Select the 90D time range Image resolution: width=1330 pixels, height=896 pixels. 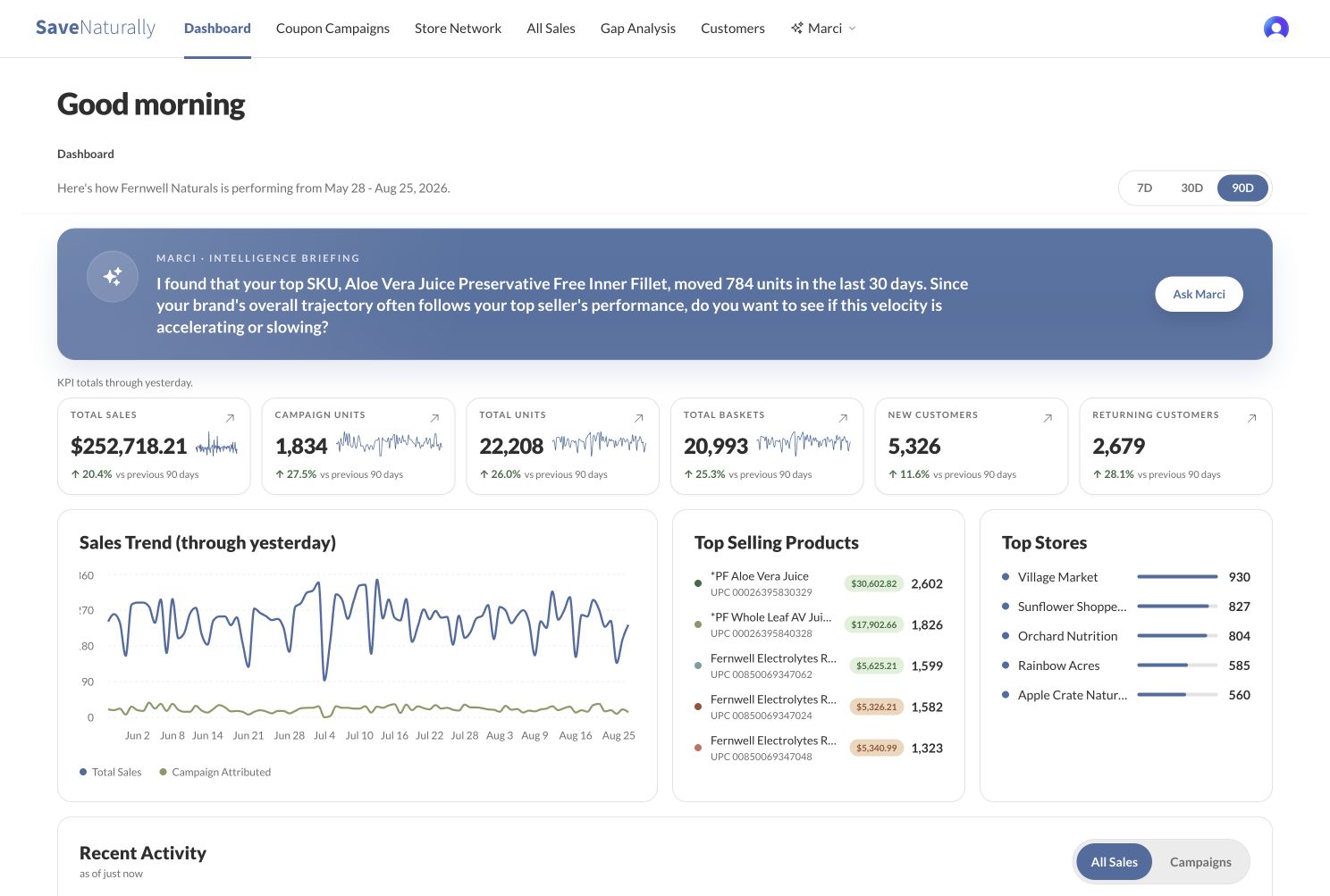(x=1242, y=188)
